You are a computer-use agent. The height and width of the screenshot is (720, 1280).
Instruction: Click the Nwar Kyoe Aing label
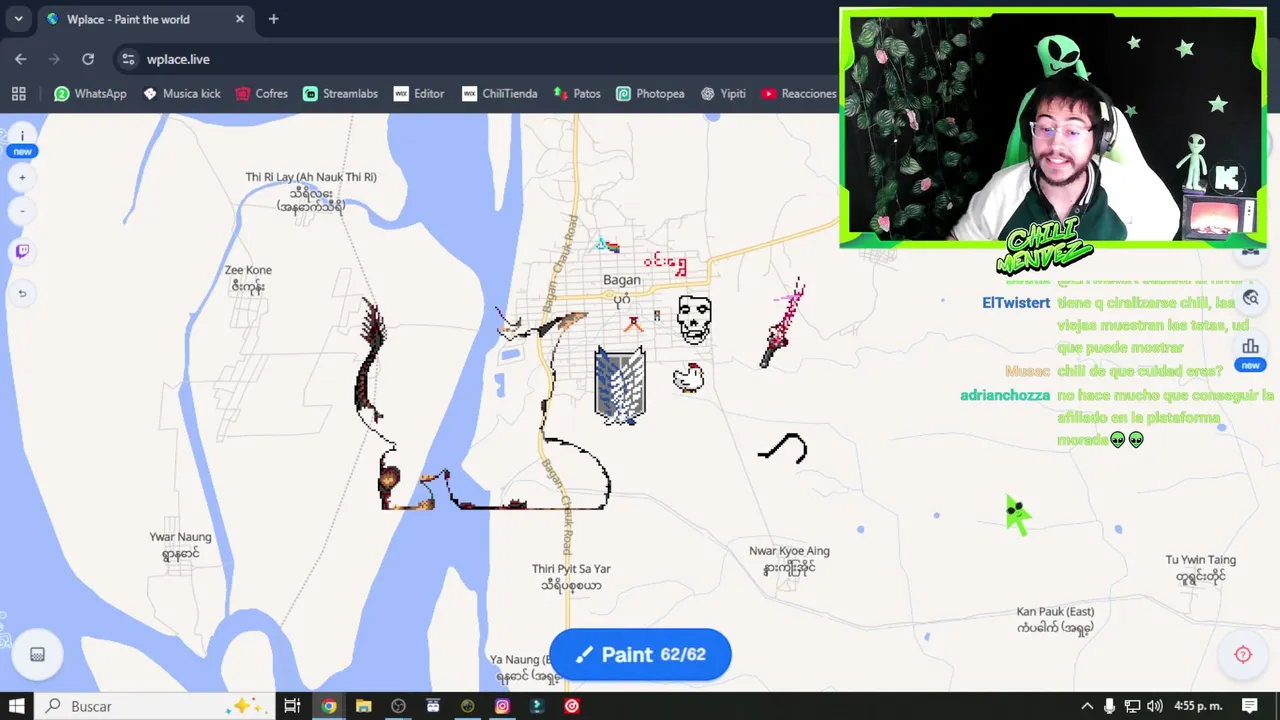click(x=789, y=551)
